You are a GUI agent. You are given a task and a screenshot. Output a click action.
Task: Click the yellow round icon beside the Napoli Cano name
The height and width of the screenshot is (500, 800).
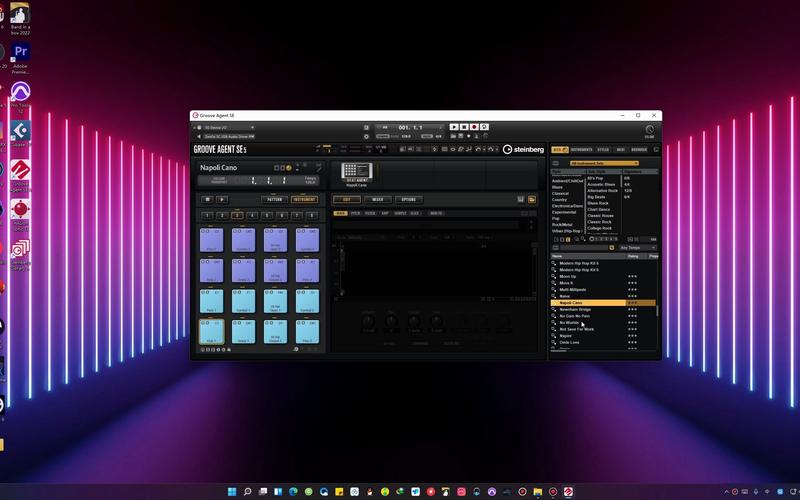289,168
